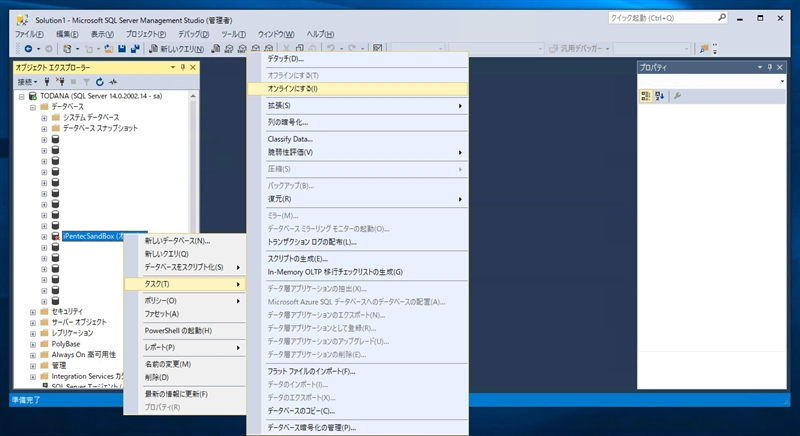Expand the システム データベース folder
The image size is (800, 436).
click(x=44, y=118)
